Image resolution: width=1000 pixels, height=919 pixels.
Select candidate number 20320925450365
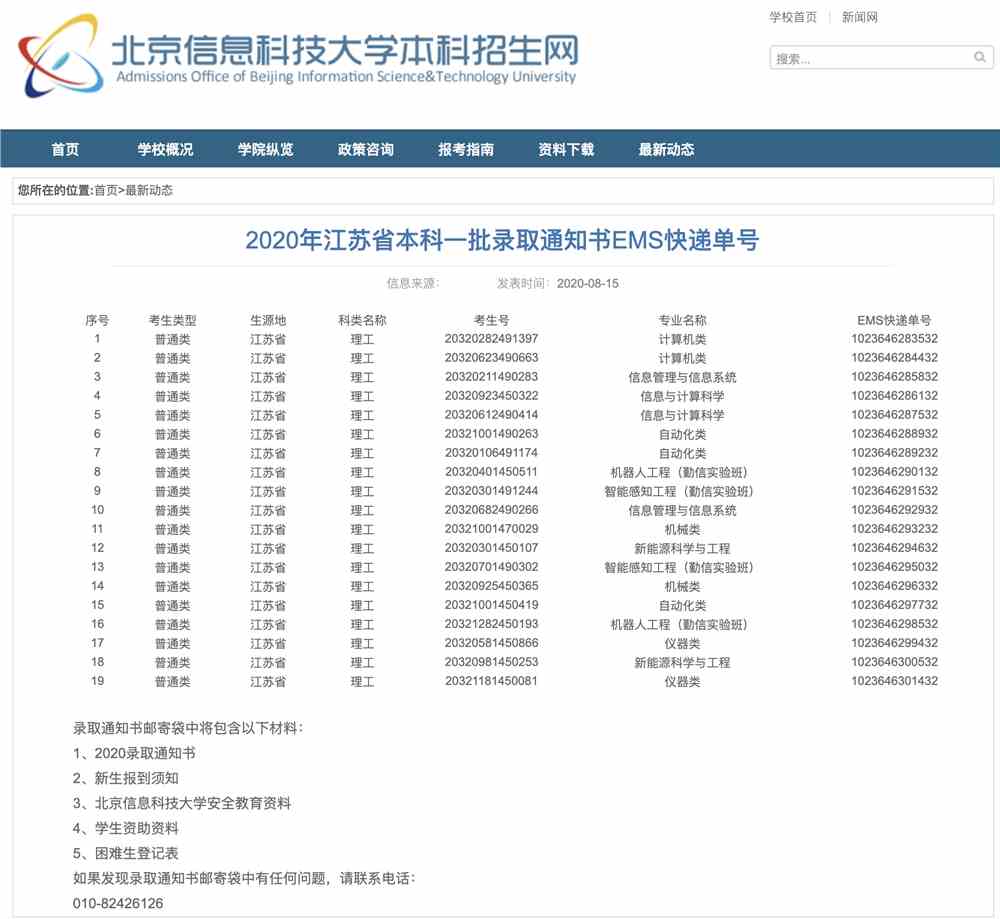[491, 586]
